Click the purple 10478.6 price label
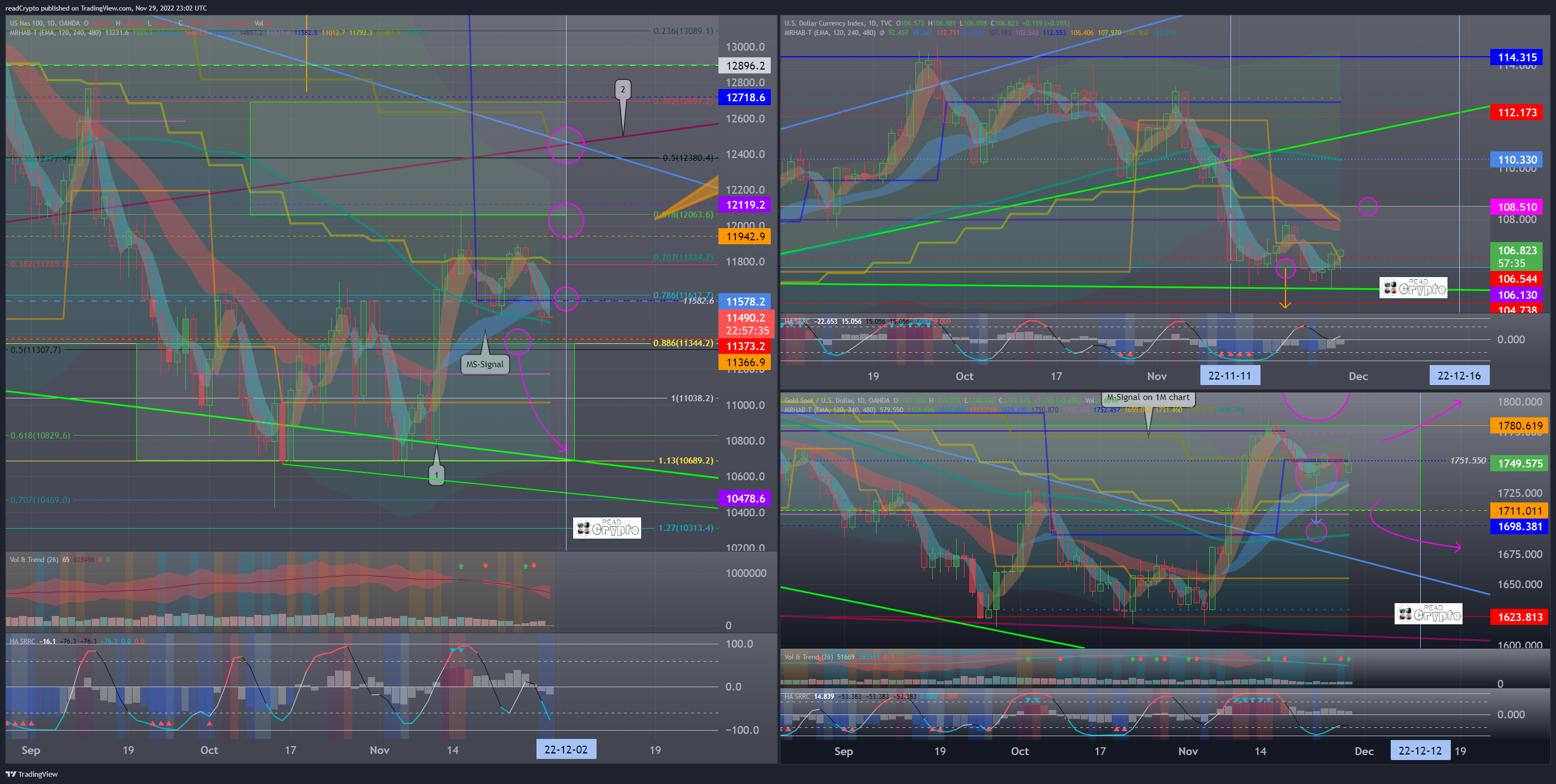The width and height of the screenshot is (1556, 784). click(x=744, y=499)
